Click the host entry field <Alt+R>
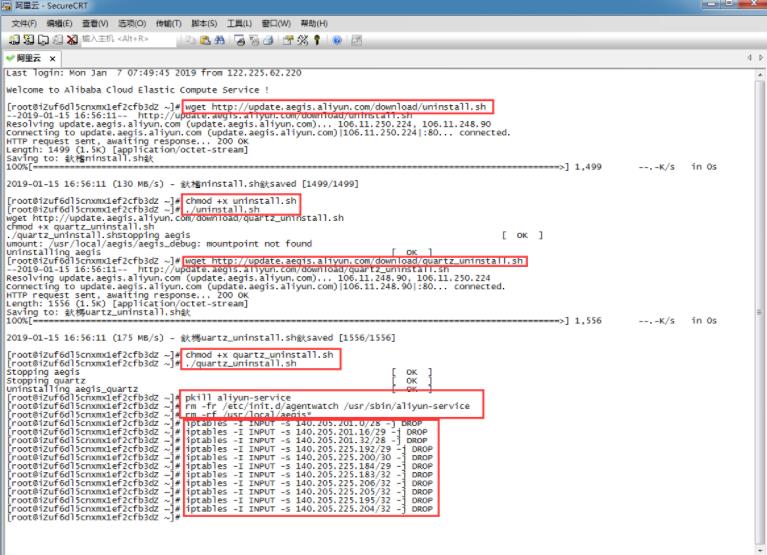767x555 pixels. click(x=128, y=39)
